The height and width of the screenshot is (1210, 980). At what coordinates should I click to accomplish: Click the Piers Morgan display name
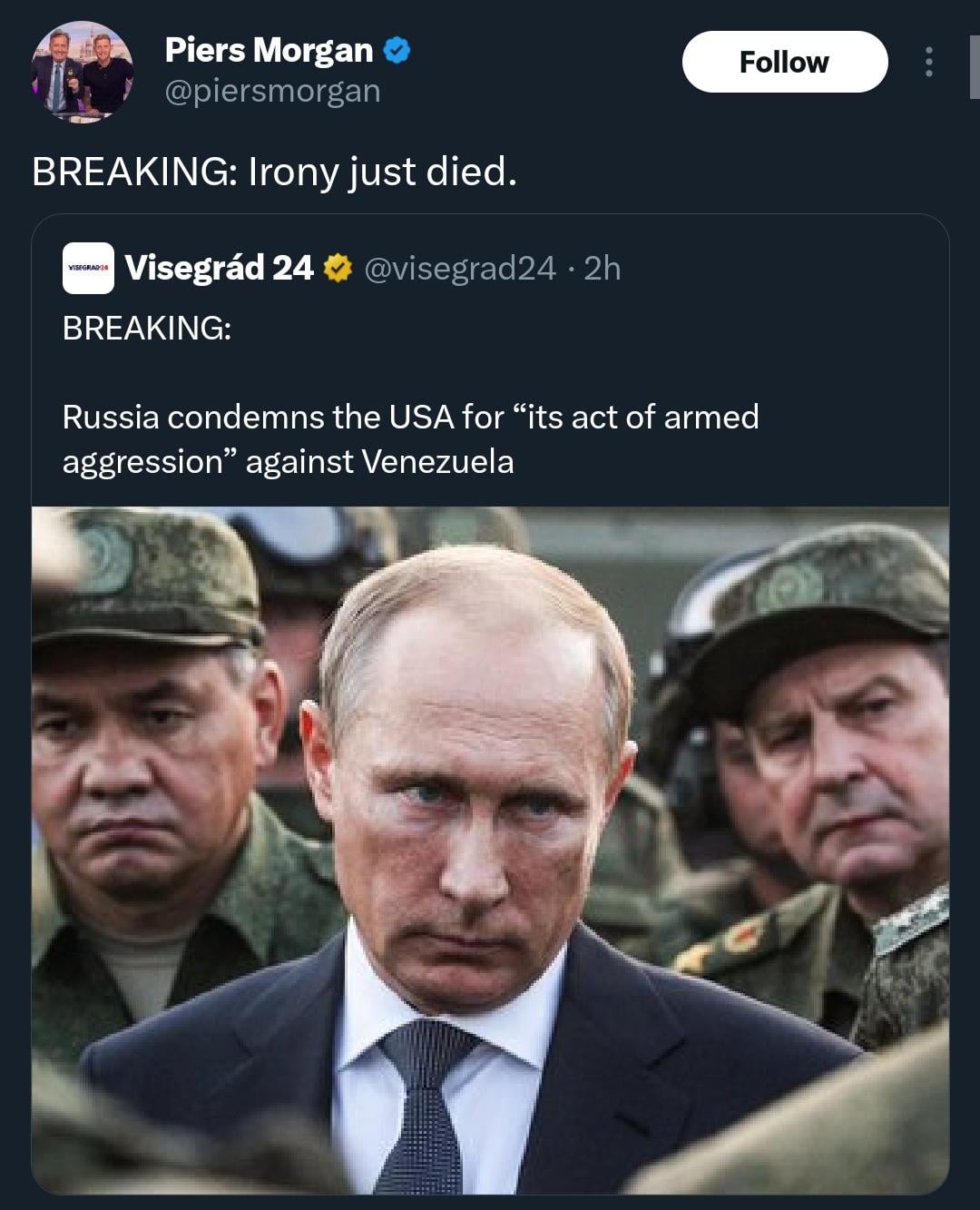pos(269,51)
